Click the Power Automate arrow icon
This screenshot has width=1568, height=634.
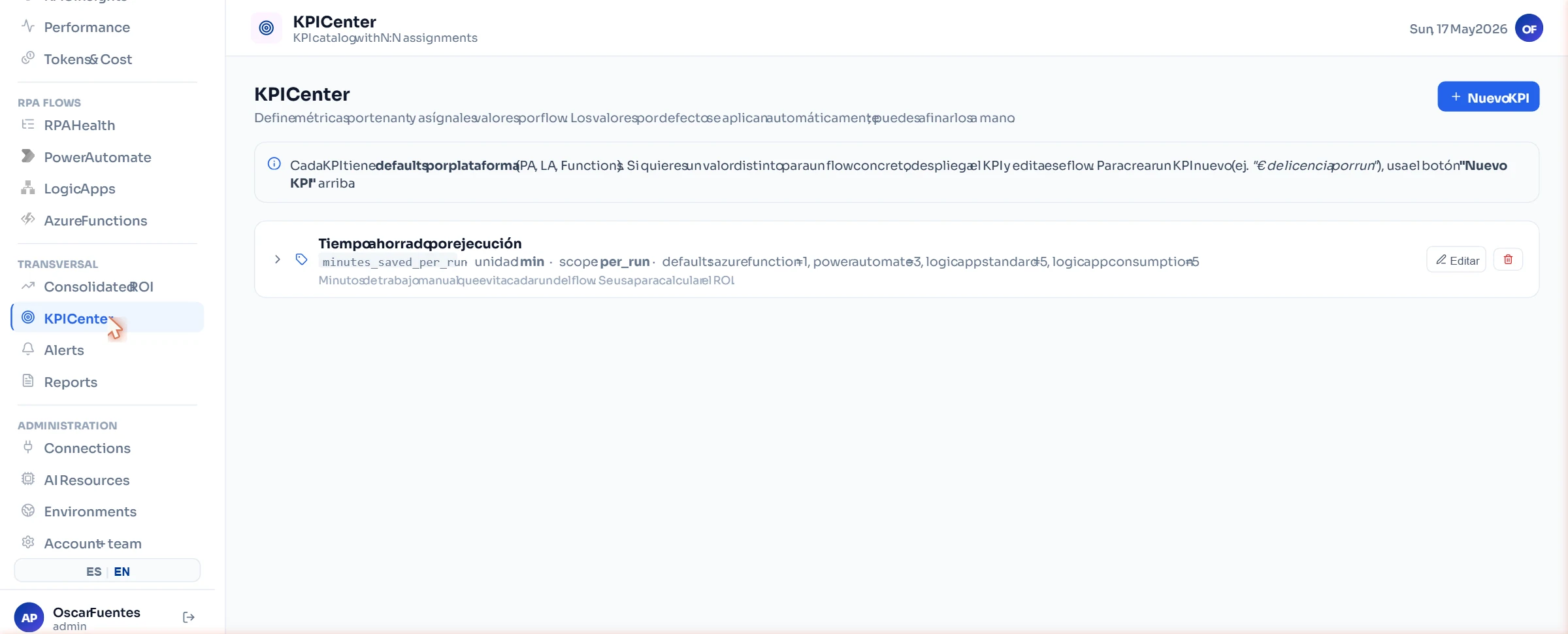[27, 156]
